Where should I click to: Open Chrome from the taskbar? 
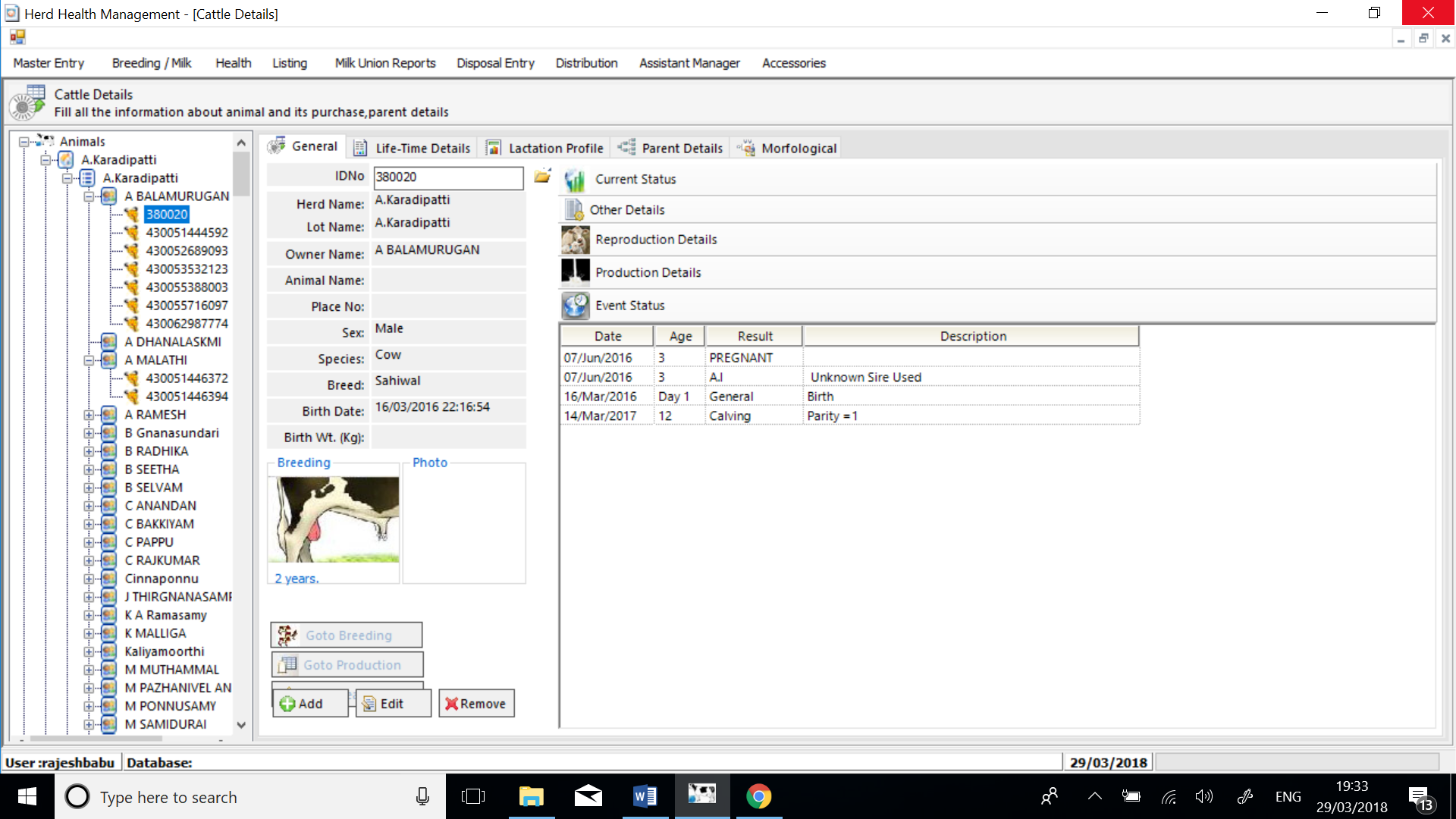[758, 795]
